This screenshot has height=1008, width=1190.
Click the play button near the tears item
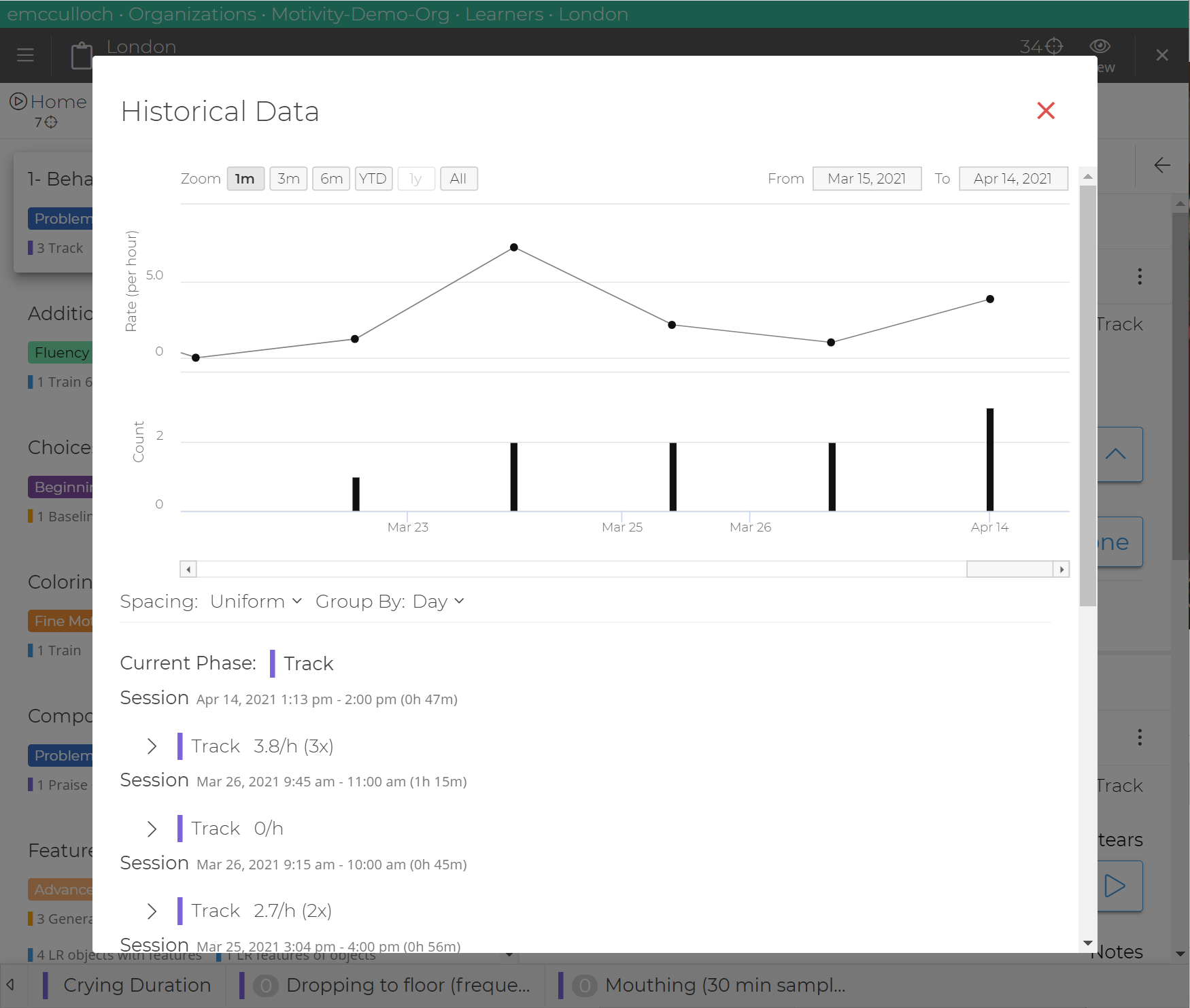[x=1115, y=886]
